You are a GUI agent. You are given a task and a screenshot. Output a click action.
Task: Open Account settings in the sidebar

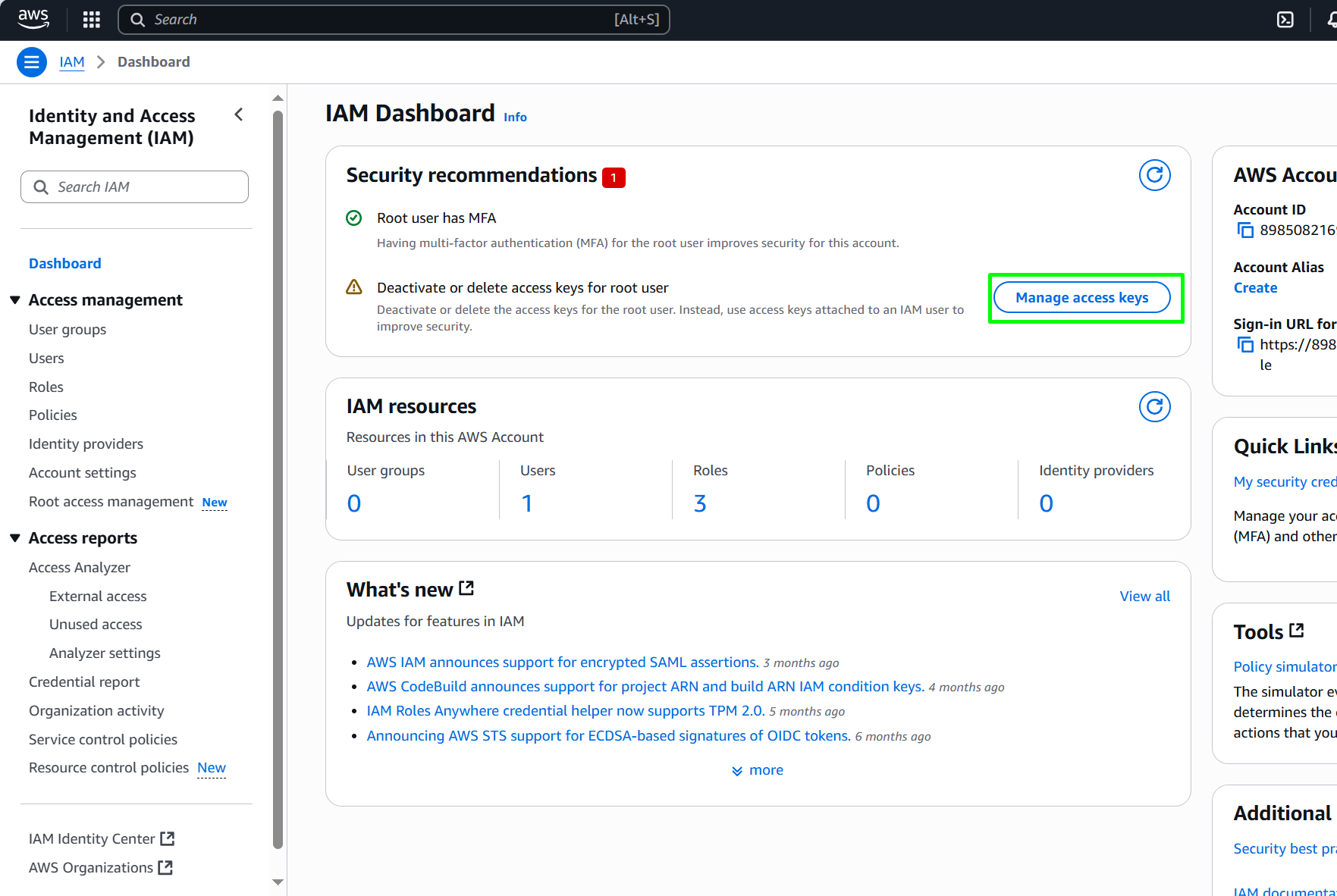[x=83, y=473]
